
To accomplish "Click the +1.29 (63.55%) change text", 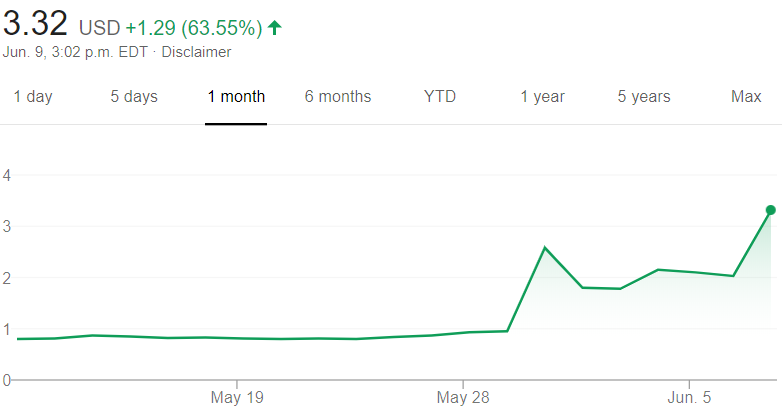I will 194,28.
